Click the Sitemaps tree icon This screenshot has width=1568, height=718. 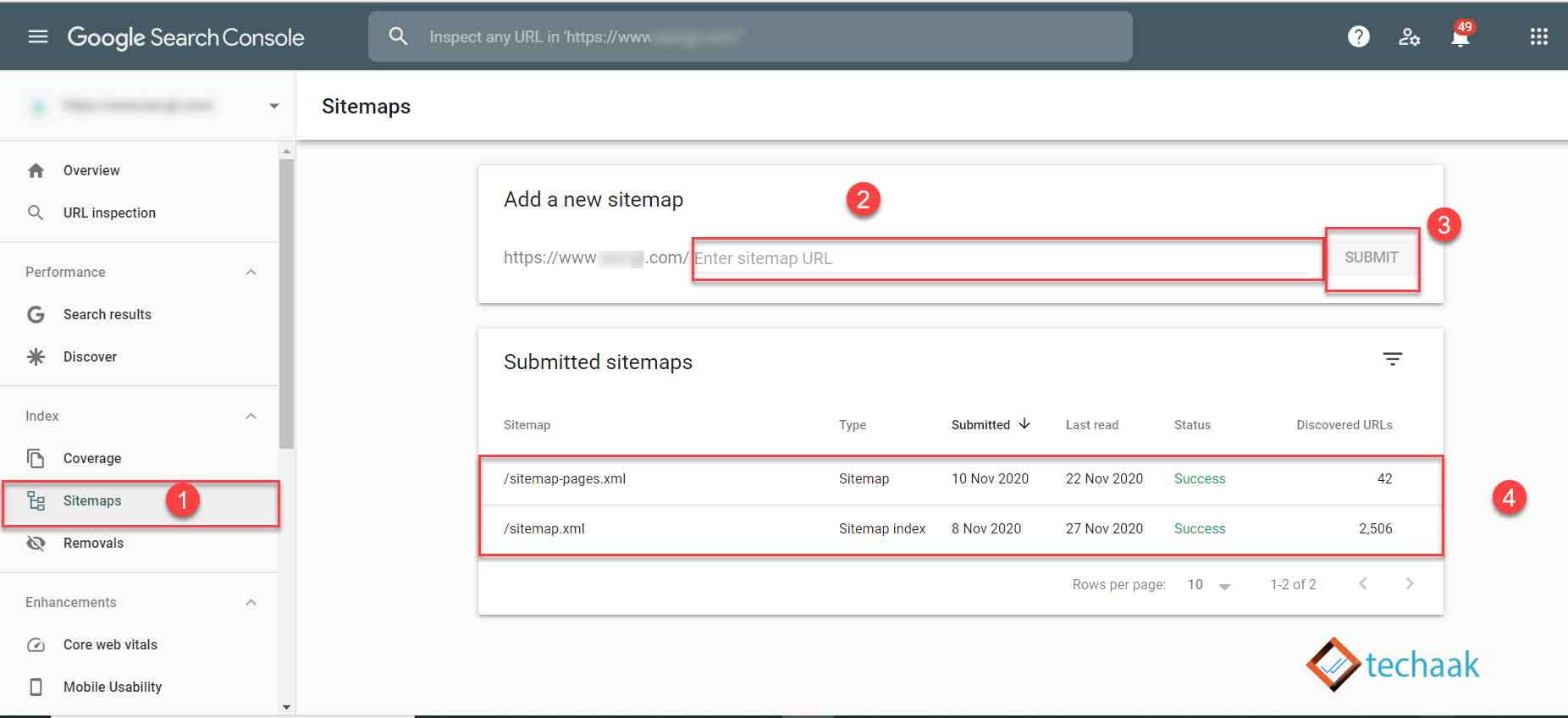[36, 500]
